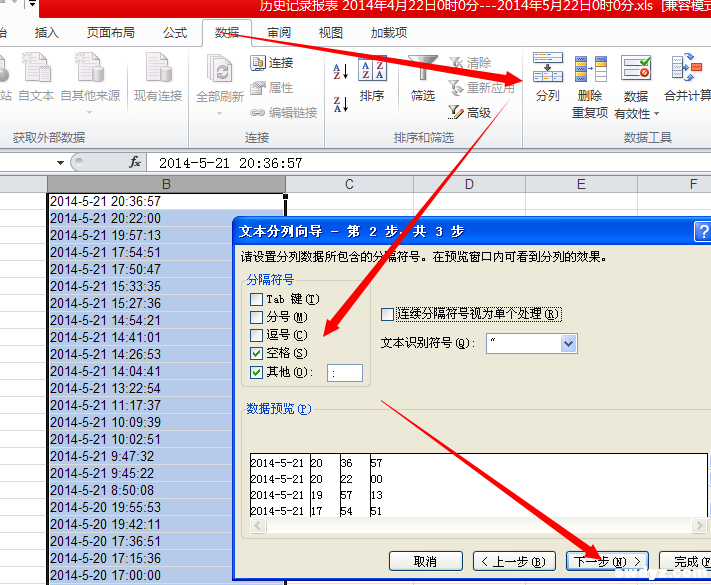Click preview scrollbar right arrow

point(699,526)
